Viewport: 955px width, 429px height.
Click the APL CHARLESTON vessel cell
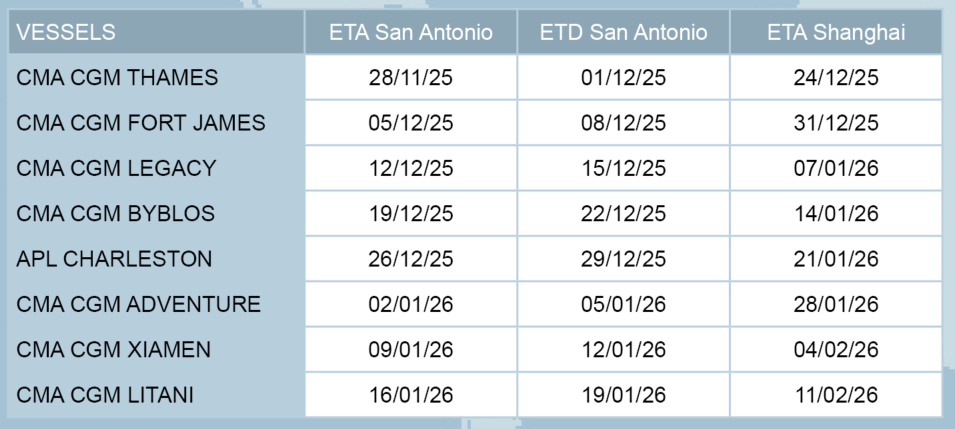pyautogui.click(x=114, y=259)
